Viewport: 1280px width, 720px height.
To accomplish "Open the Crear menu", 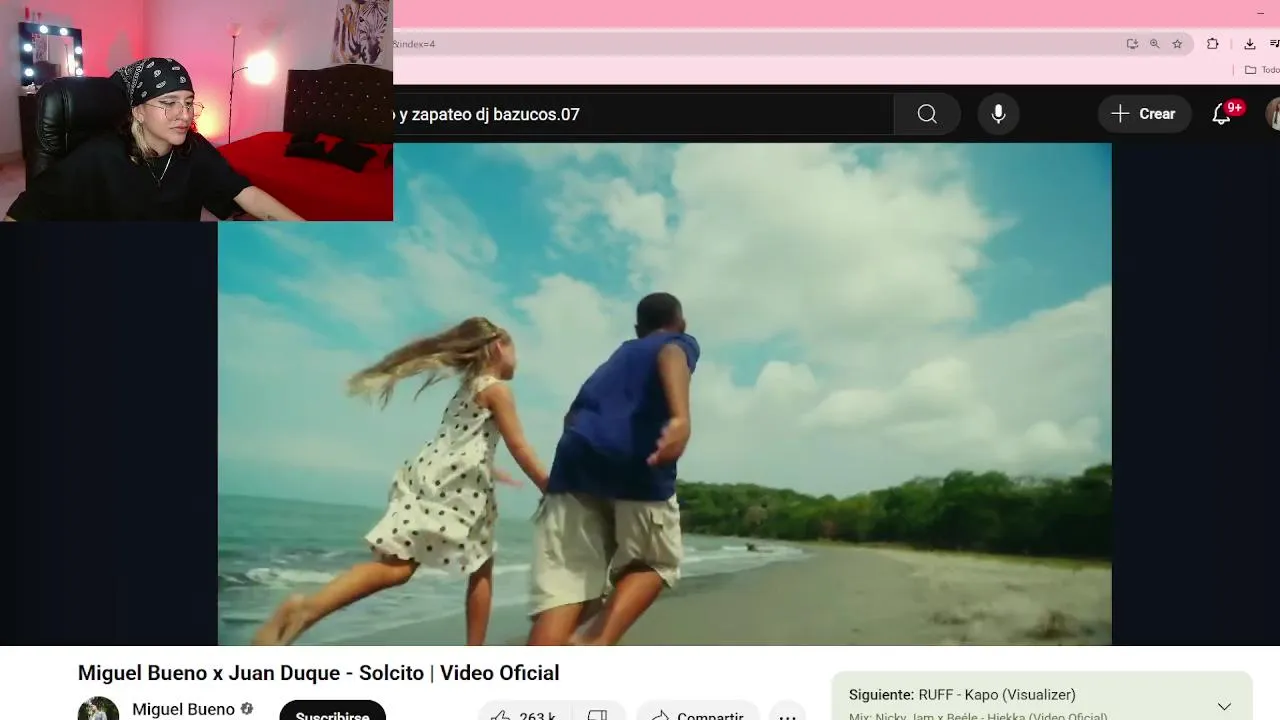I will (1144, 114).
